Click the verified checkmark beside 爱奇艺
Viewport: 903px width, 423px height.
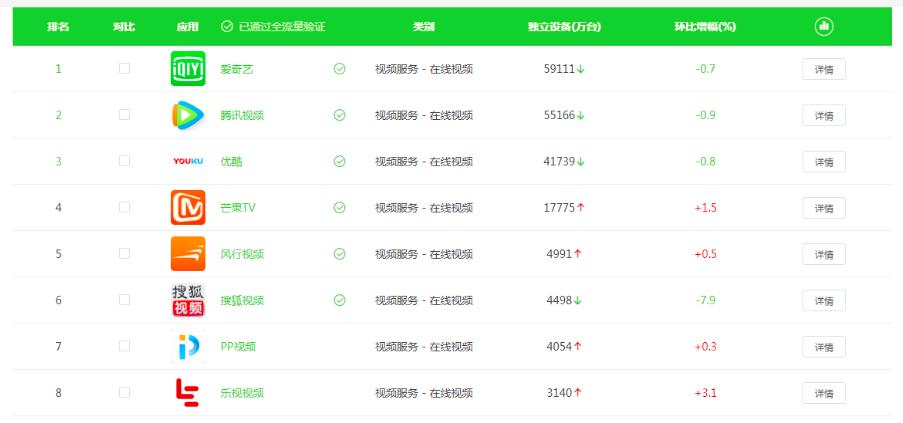pyautogui.click(x=339, y=69)
